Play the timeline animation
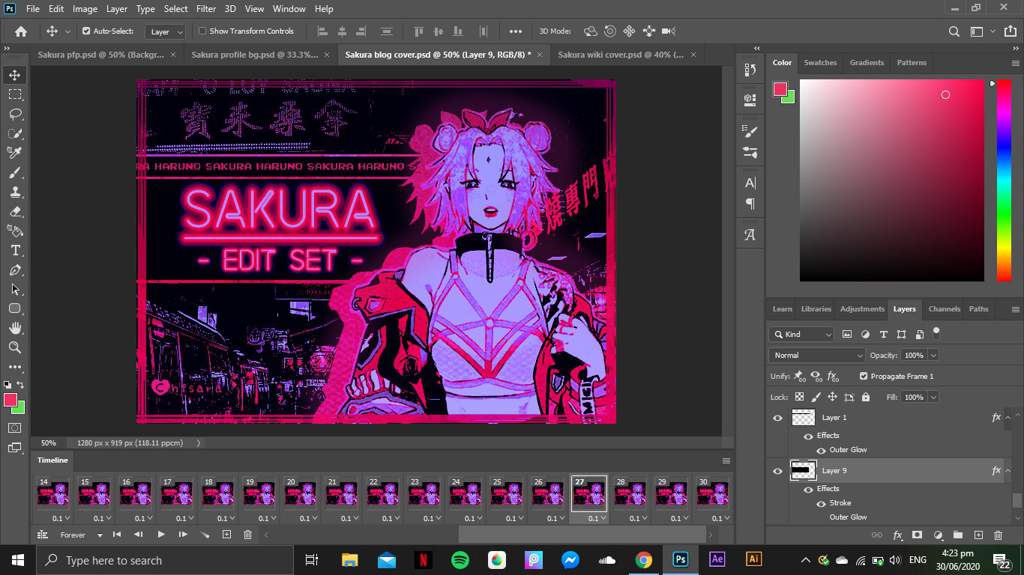Image resolution: width=1024 pixels, height=575 pixels. (161, 535)
